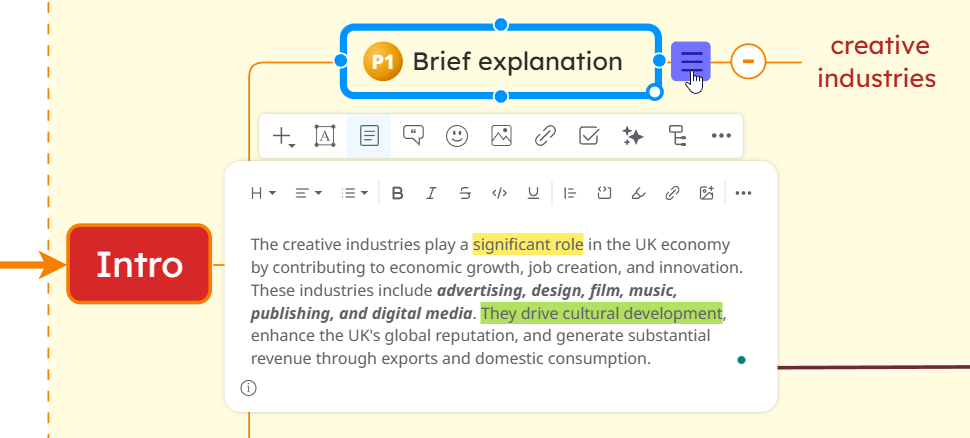Click the P1 priority marker

point(383,62)
